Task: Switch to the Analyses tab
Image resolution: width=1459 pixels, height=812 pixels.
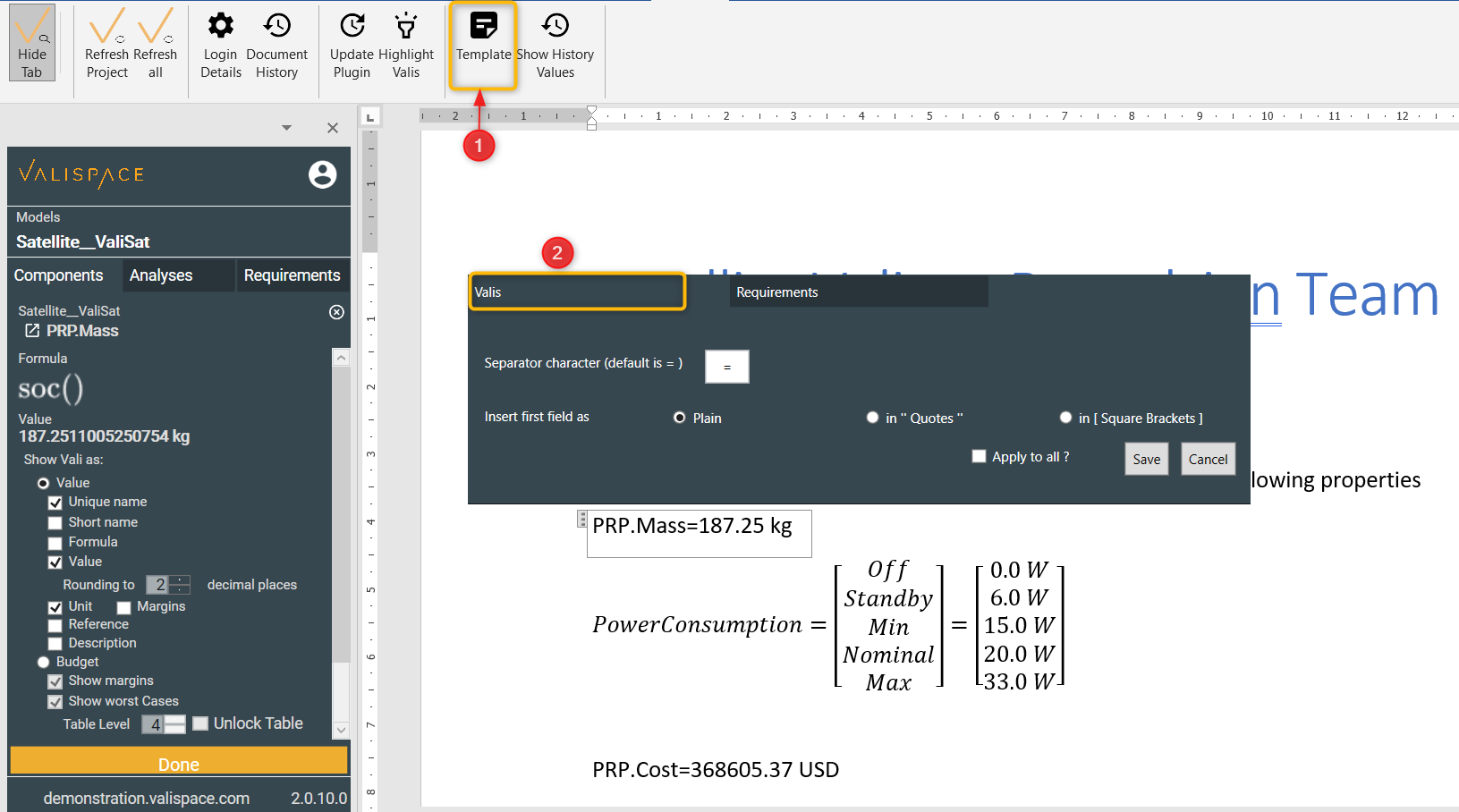Action: click(161, 275)
